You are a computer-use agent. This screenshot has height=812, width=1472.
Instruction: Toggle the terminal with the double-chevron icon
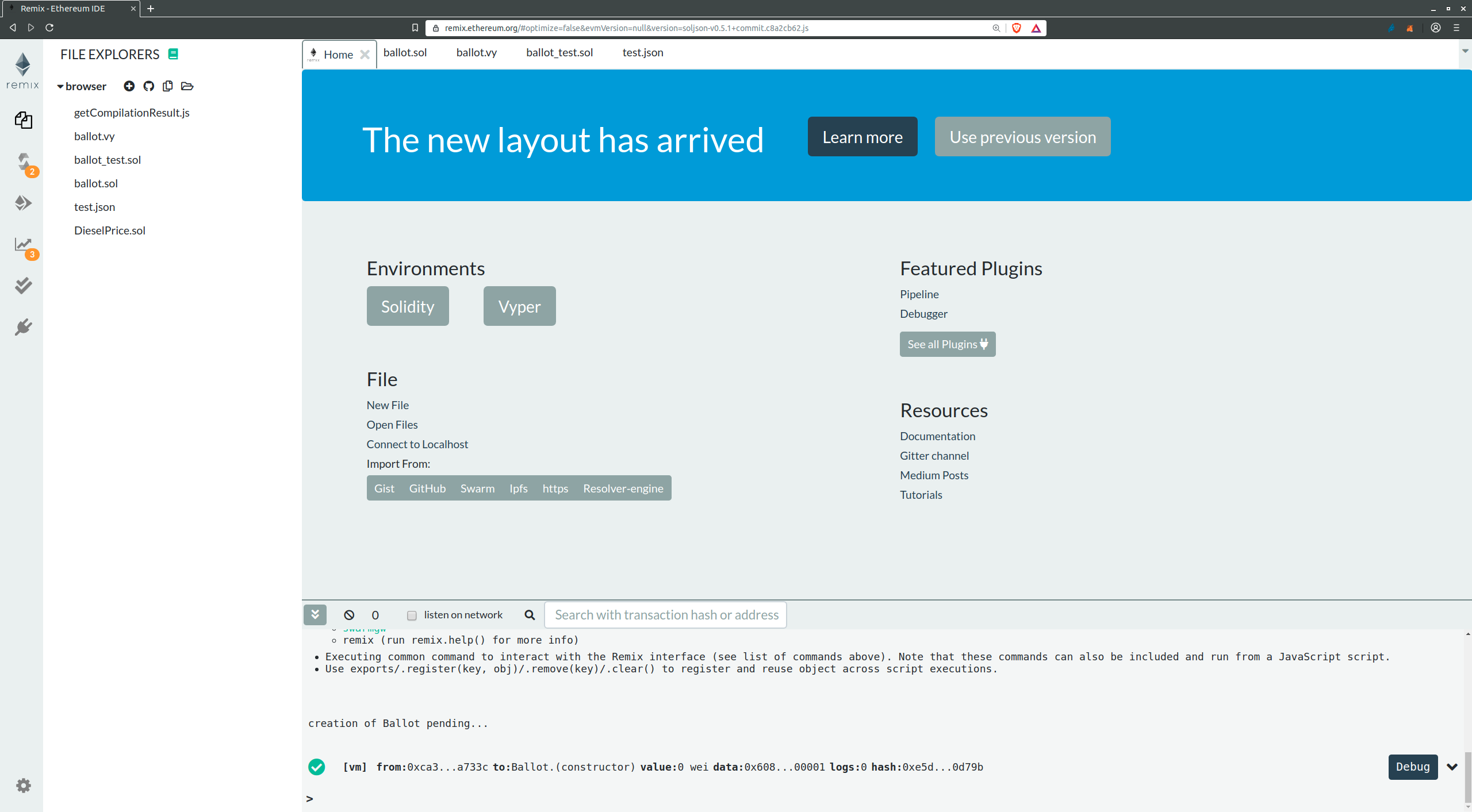coord(315,614)
